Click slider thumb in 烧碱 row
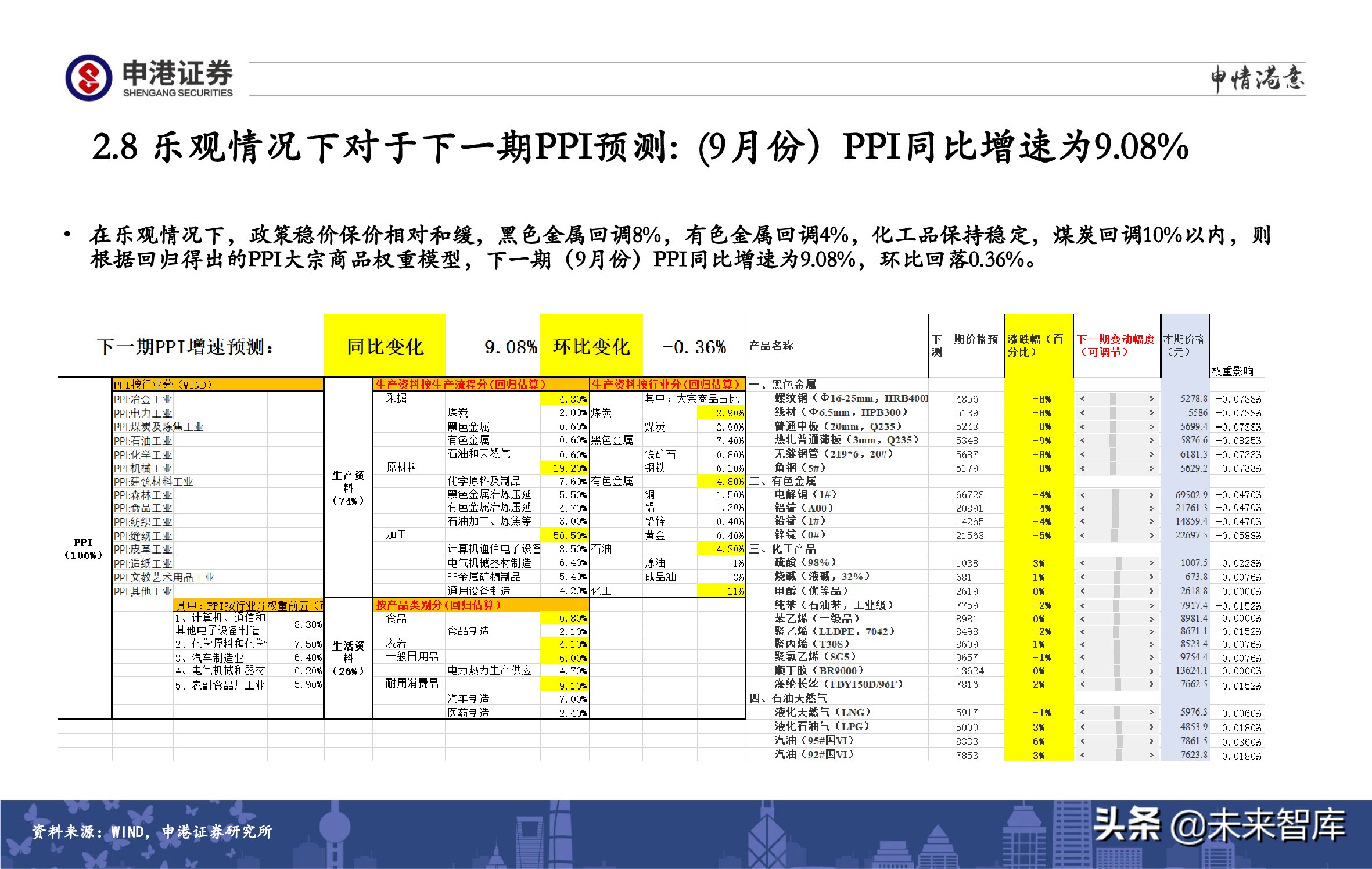This screenshot has width=1372, height=869. click(x=1118, y=577)
